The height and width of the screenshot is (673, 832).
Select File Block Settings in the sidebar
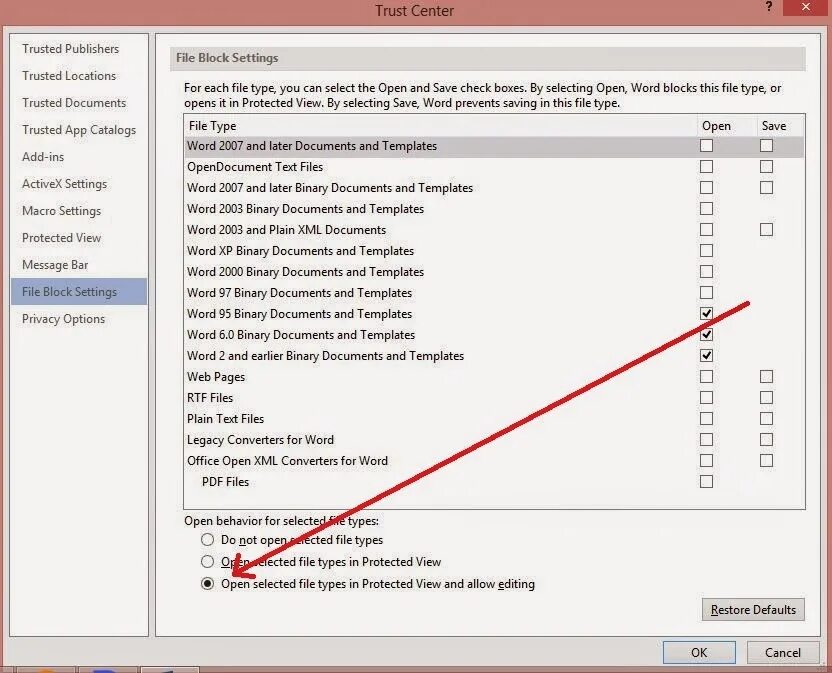[79, 291]
